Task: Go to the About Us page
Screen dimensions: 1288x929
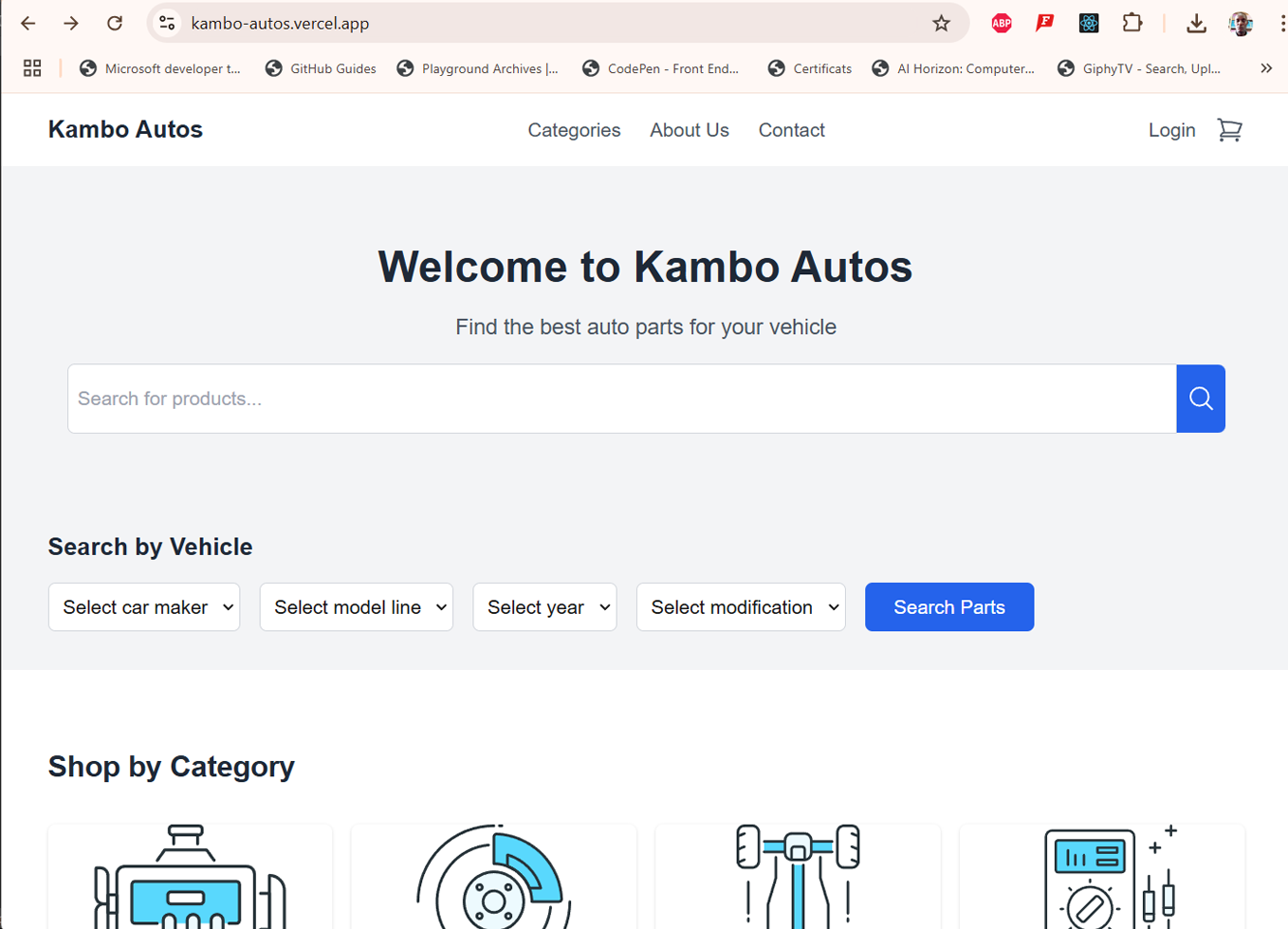Action: coord(689,130)
